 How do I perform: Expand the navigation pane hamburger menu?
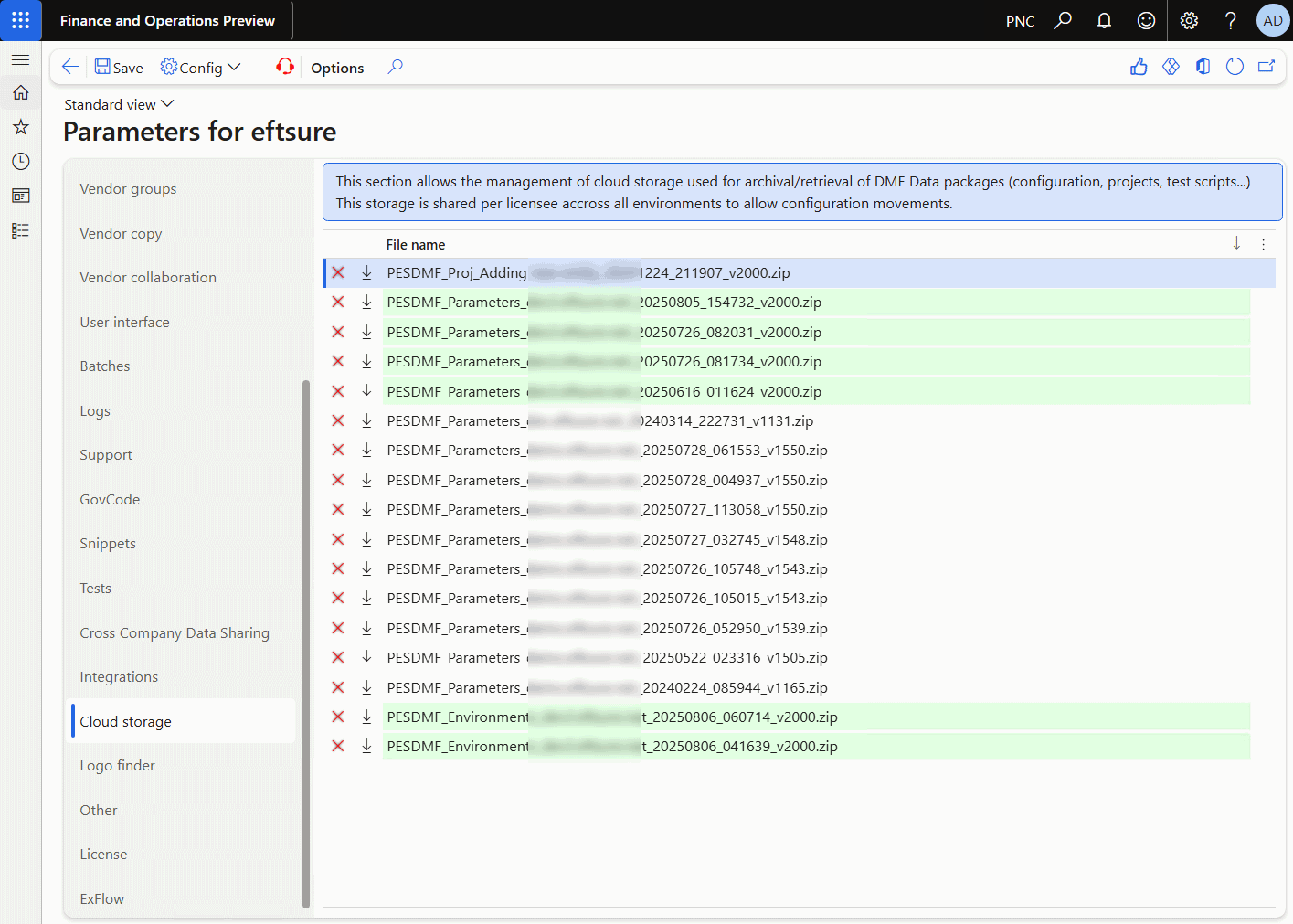[20, 60]
